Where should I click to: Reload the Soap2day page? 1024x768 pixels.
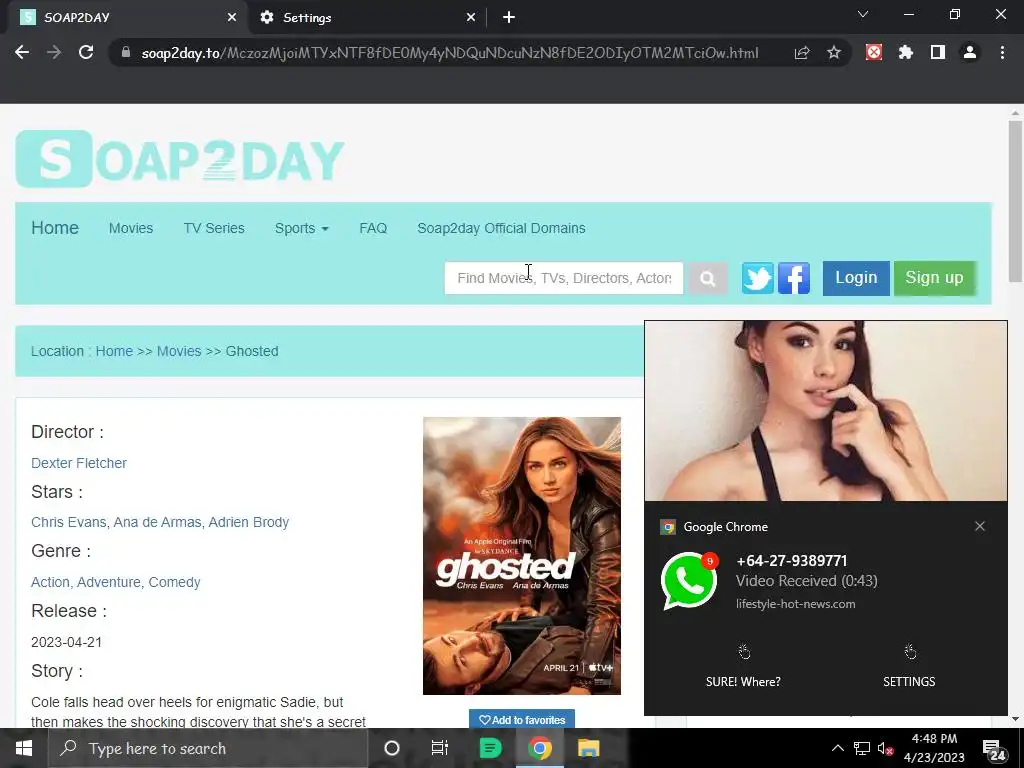(x=86, y=53)
